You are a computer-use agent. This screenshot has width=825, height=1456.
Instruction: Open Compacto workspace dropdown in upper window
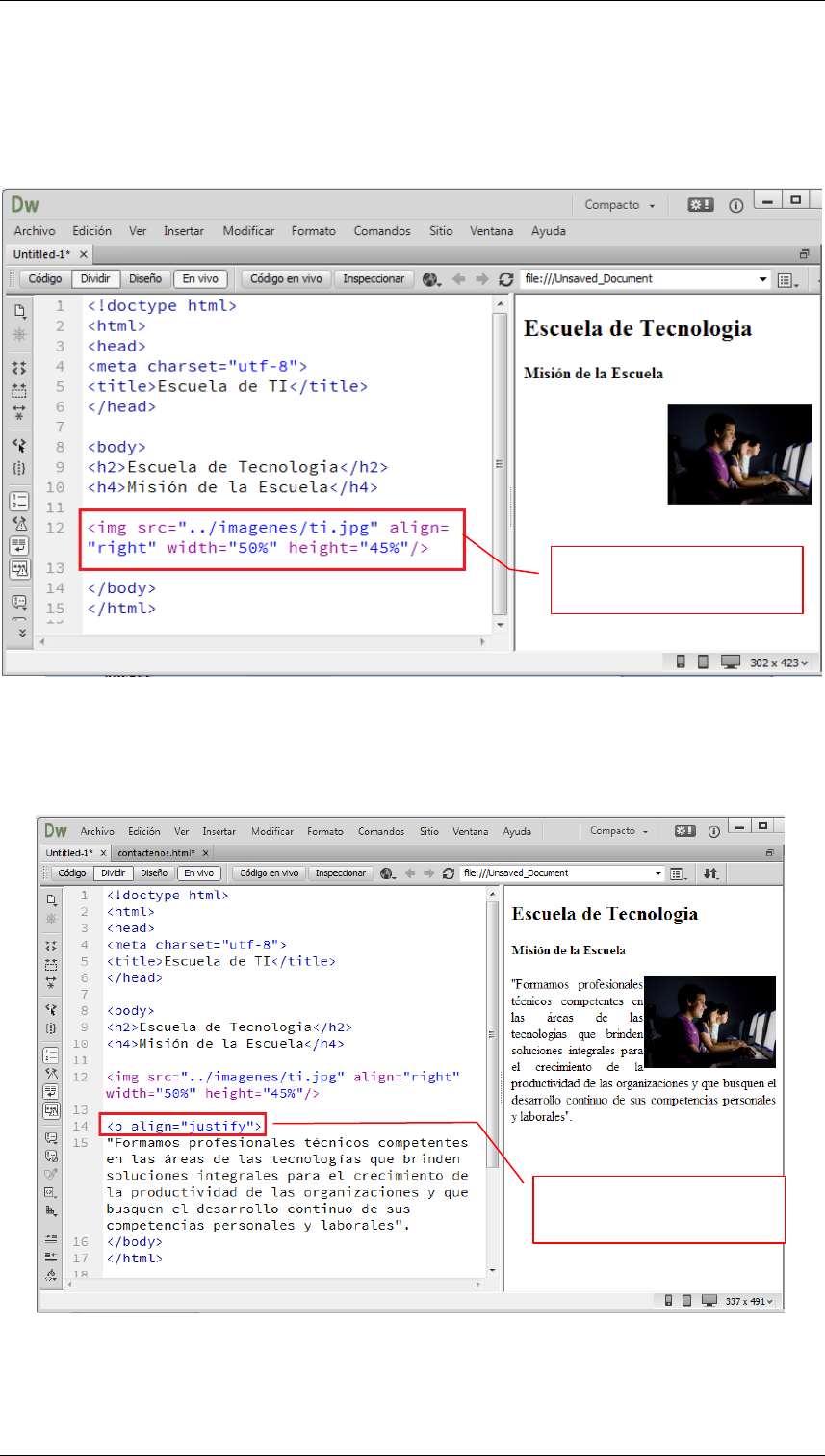click(x=620, y=205)
